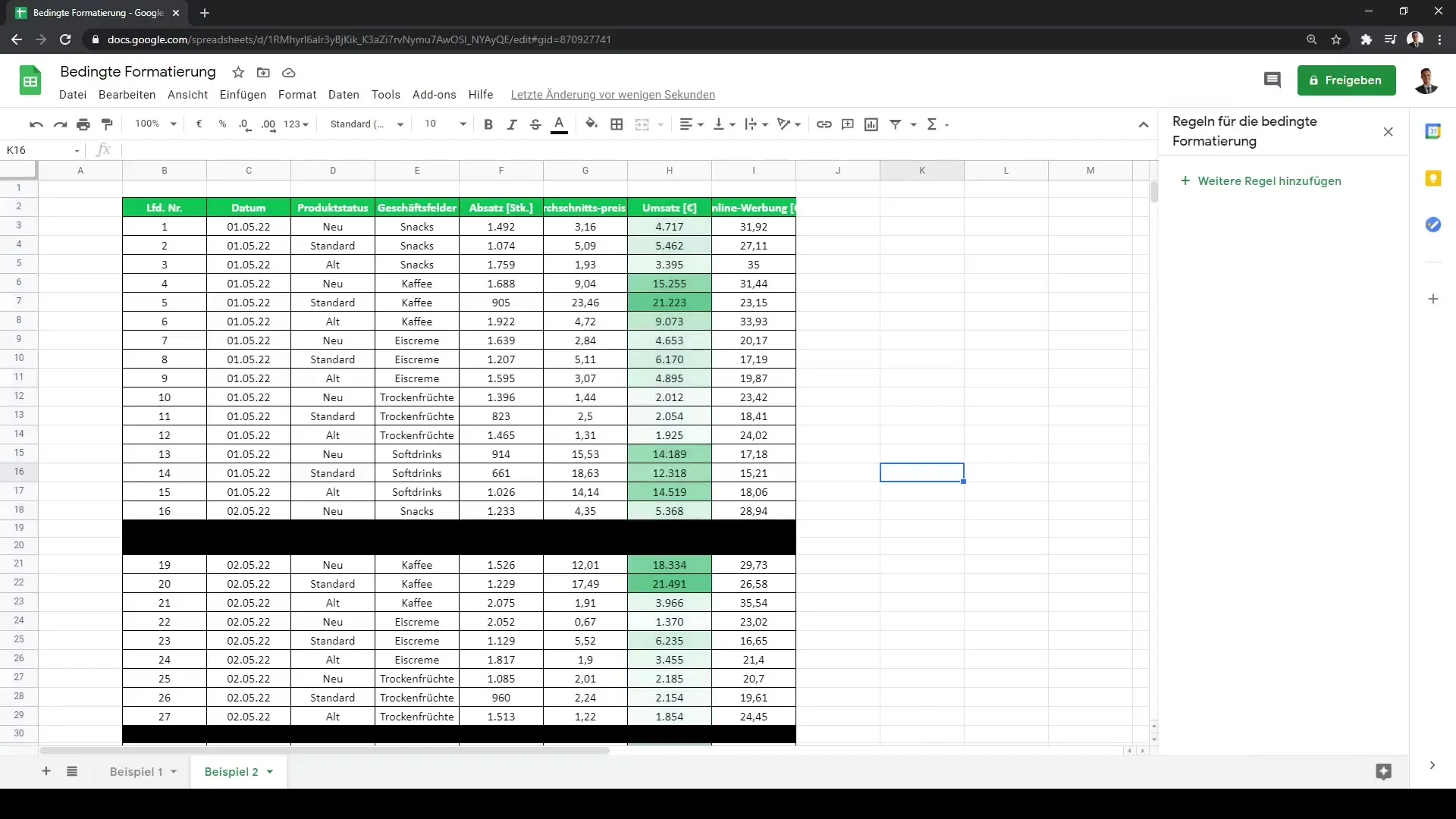Click the Strikethrough formatting icon
1456x819 pixels.
tap(535, 124)
